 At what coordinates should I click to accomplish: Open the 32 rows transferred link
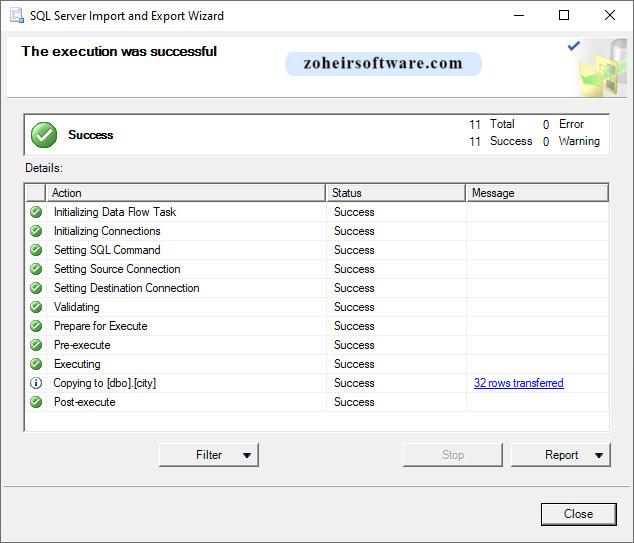pos(519,383)
